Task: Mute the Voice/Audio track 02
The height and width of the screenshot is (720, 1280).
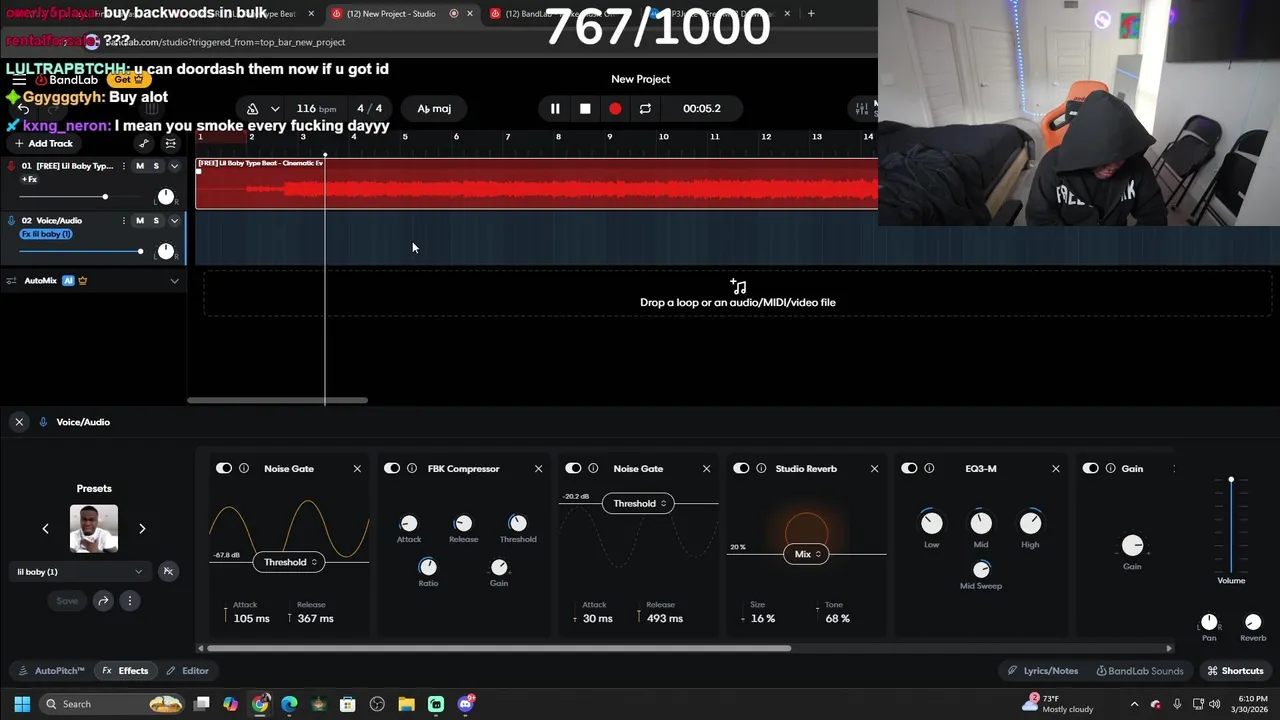Action: (140, 221)
